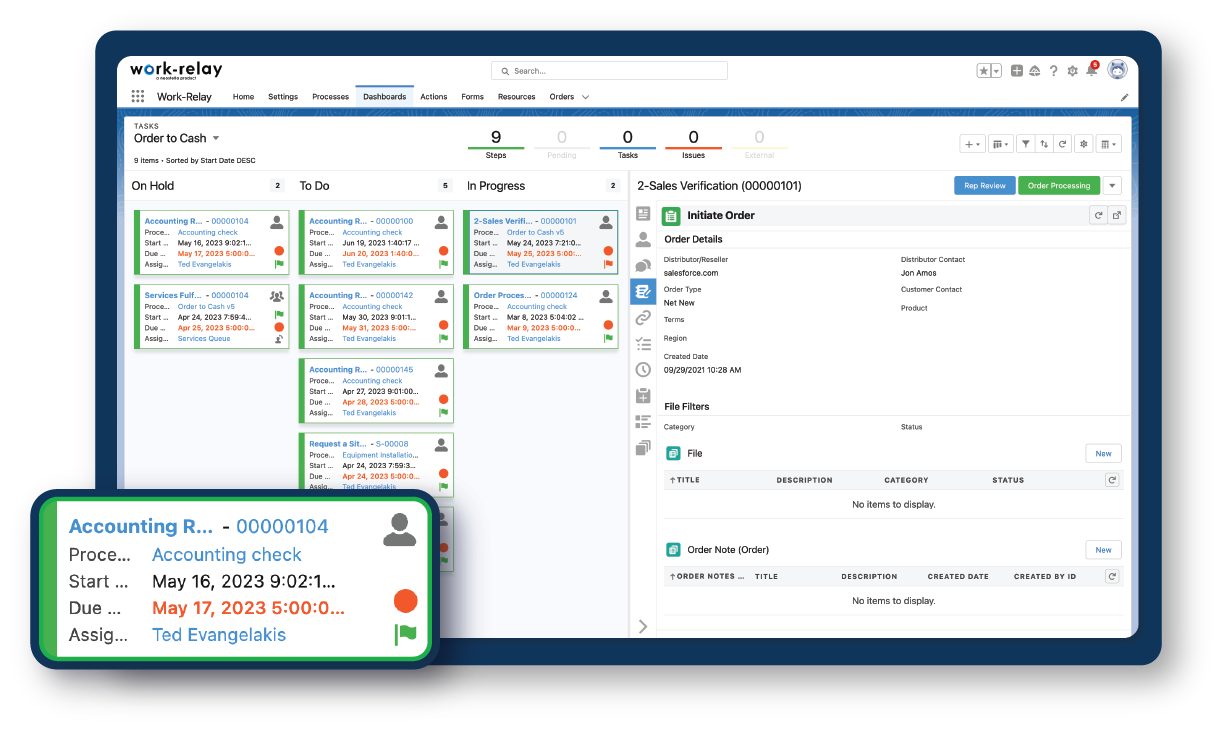The height and width of the screenshot is (730, 1222).
Task: Open the Trailhead guidance icon in header
Action: point(1035,71)
